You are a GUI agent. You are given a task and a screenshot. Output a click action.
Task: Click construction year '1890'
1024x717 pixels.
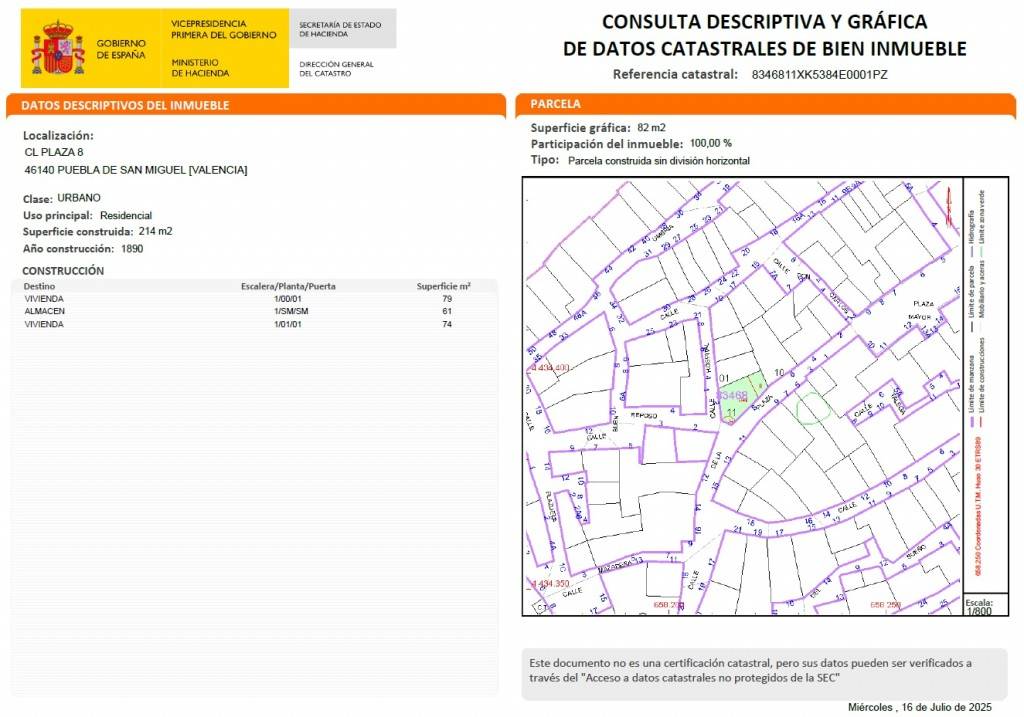coord(132,249)
